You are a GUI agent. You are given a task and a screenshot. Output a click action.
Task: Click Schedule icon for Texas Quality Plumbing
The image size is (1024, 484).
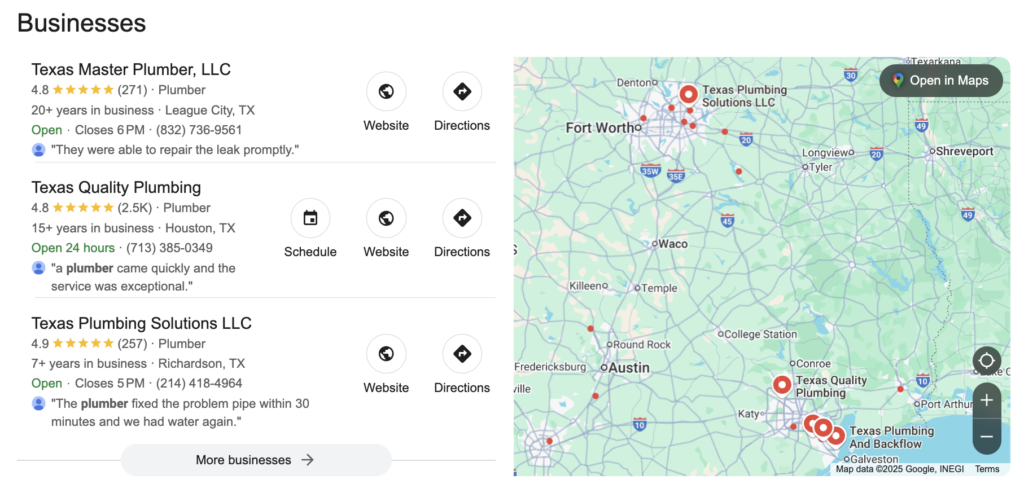[310, 218]
